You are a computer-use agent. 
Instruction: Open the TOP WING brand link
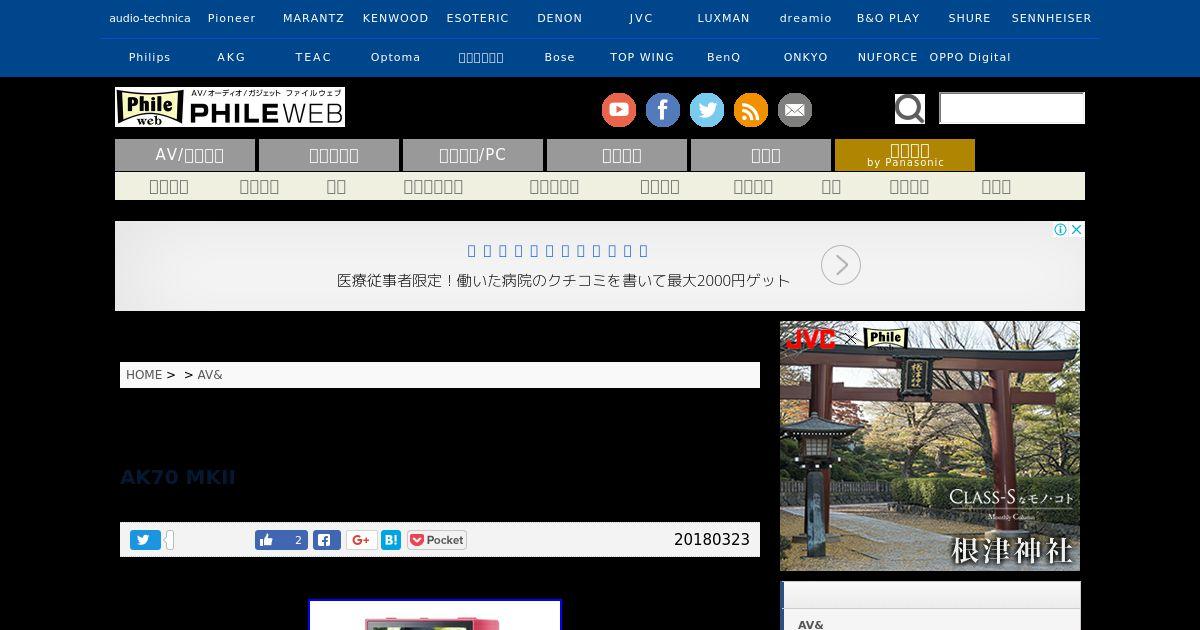click(x=642, y=57)
